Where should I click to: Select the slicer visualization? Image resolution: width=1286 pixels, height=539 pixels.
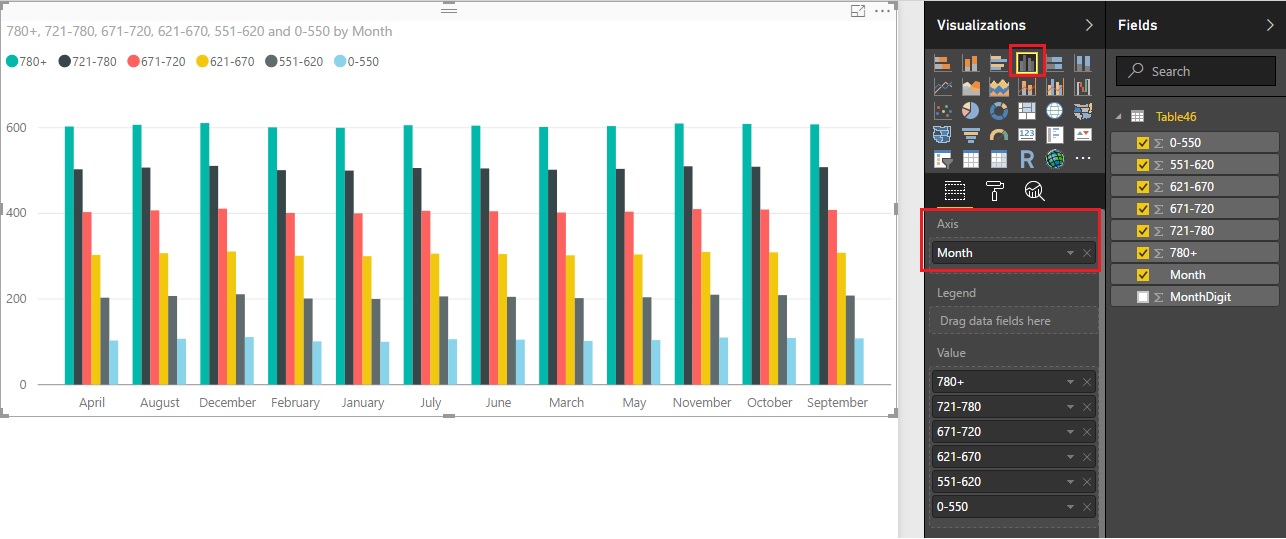pyautogui.click(x=942, y=159)
